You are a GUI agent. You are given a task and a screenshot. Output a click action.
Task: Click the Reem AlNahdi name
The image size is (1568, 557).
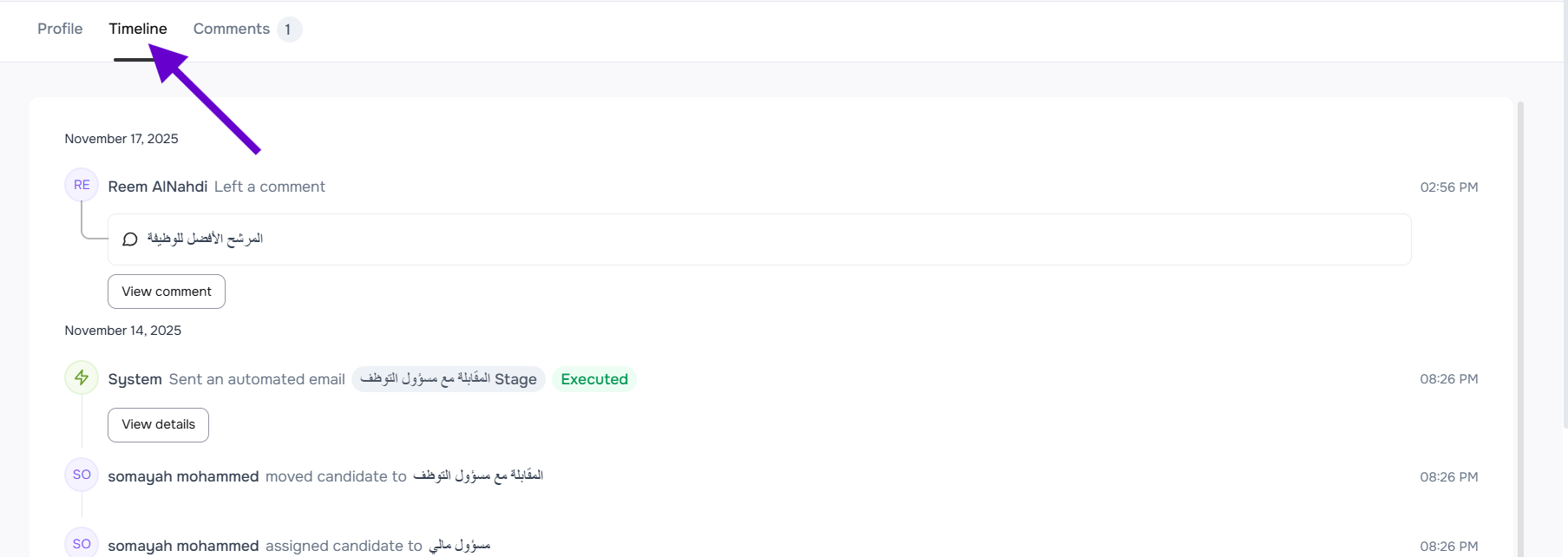coord(157,187)
